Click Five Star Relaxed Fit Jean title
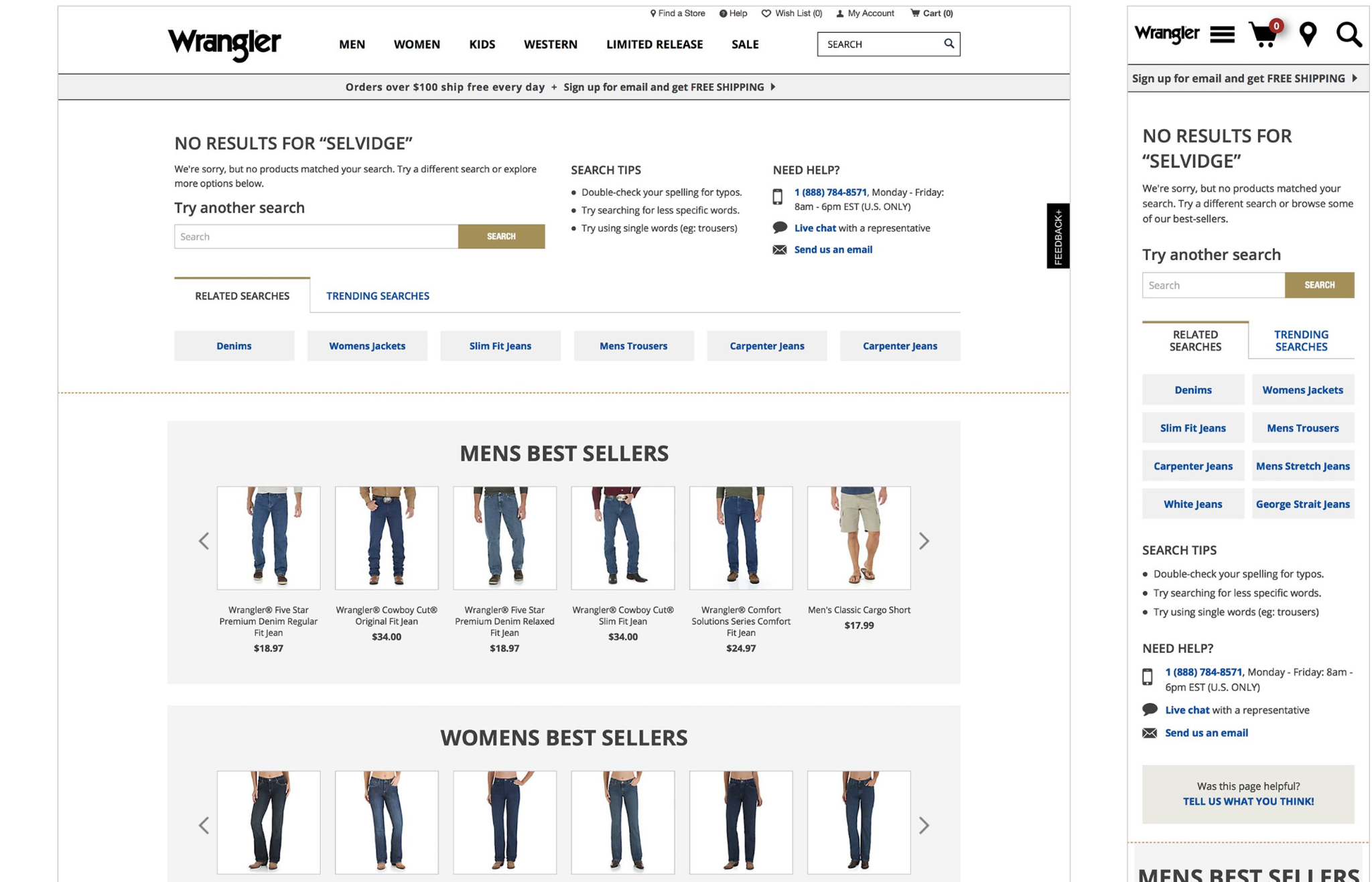This screenshot has height=882, width=1372. pyautogui.click(x=504, y=621)
